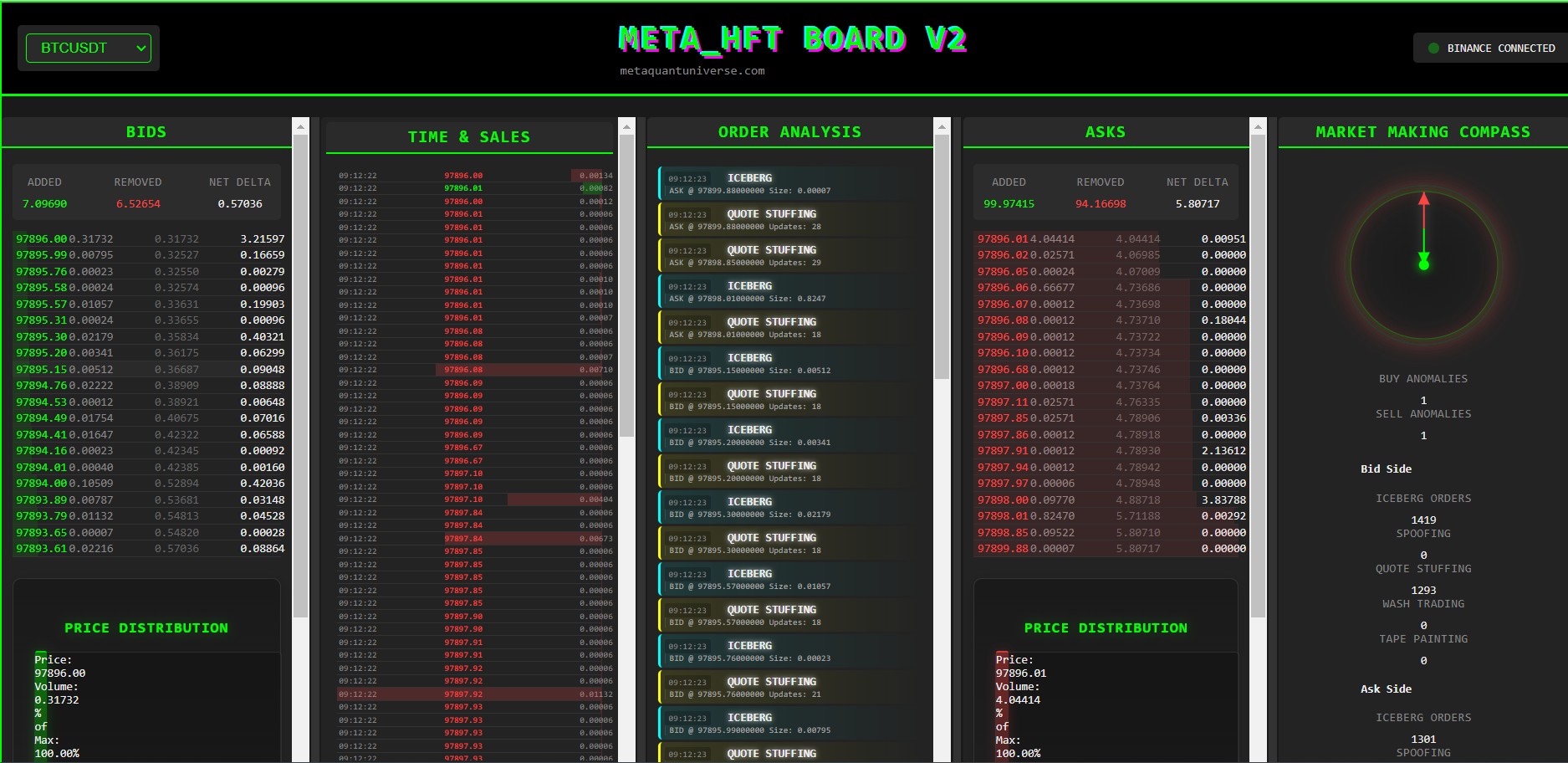1568x763 pixels.
Task: Click Iceberg alert with Size: 0.8247
Action: (x=792, y=292)
